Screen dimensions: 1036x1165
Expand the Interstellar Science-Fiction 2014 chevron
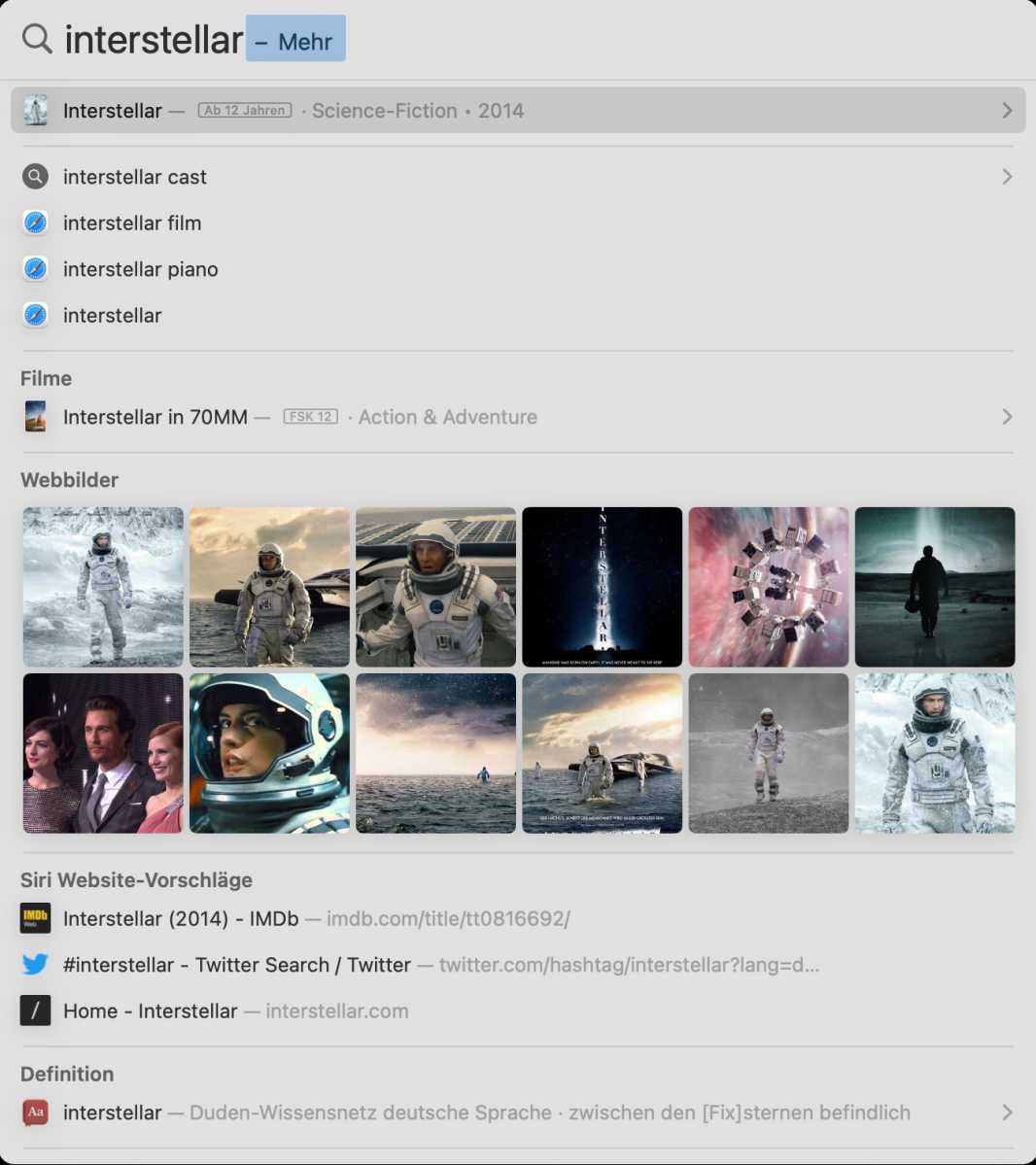tap(1007, 110)
